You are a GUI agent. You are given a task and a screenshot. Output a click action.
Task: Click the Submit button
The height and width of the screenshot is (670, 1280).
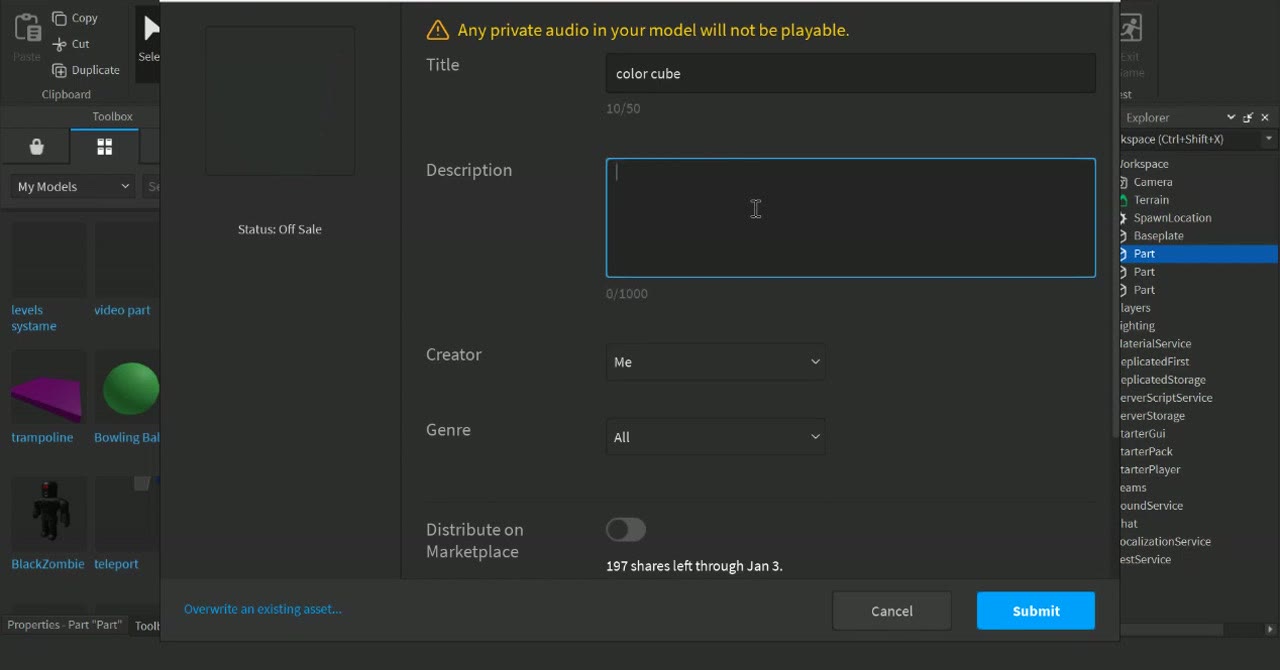[x=1036, y=611]
